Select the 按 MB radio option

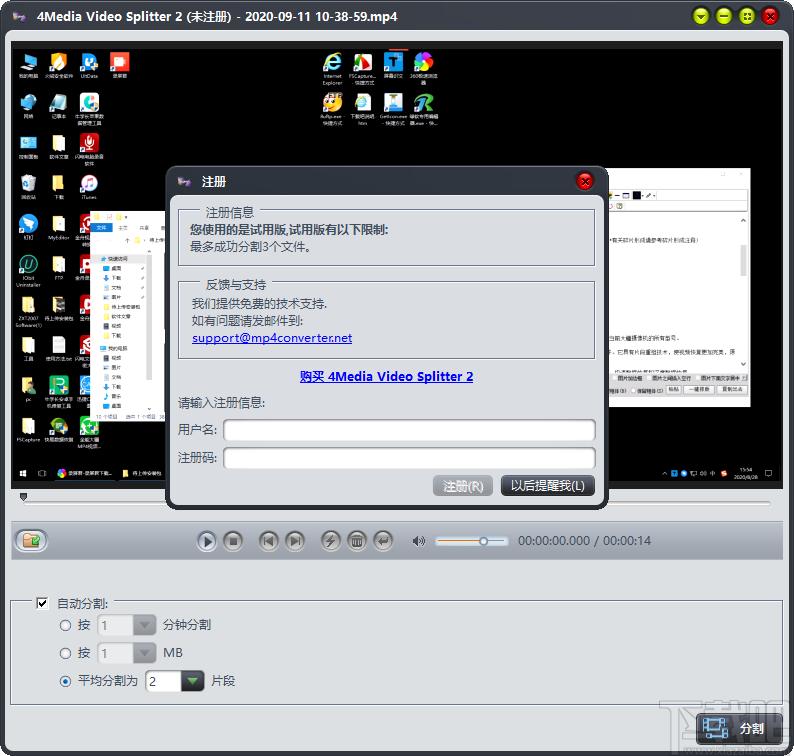click(x=65, y=653)
